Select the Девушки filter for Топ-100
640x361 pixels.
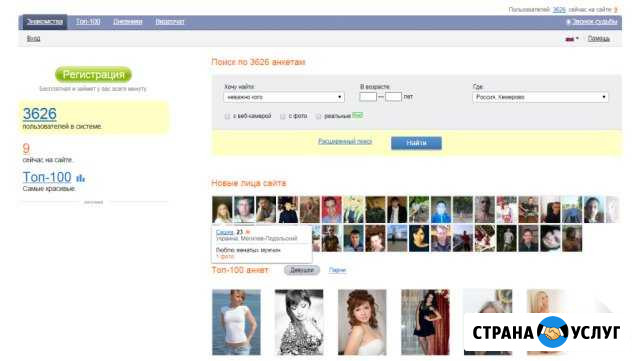(x=302, y=270)
